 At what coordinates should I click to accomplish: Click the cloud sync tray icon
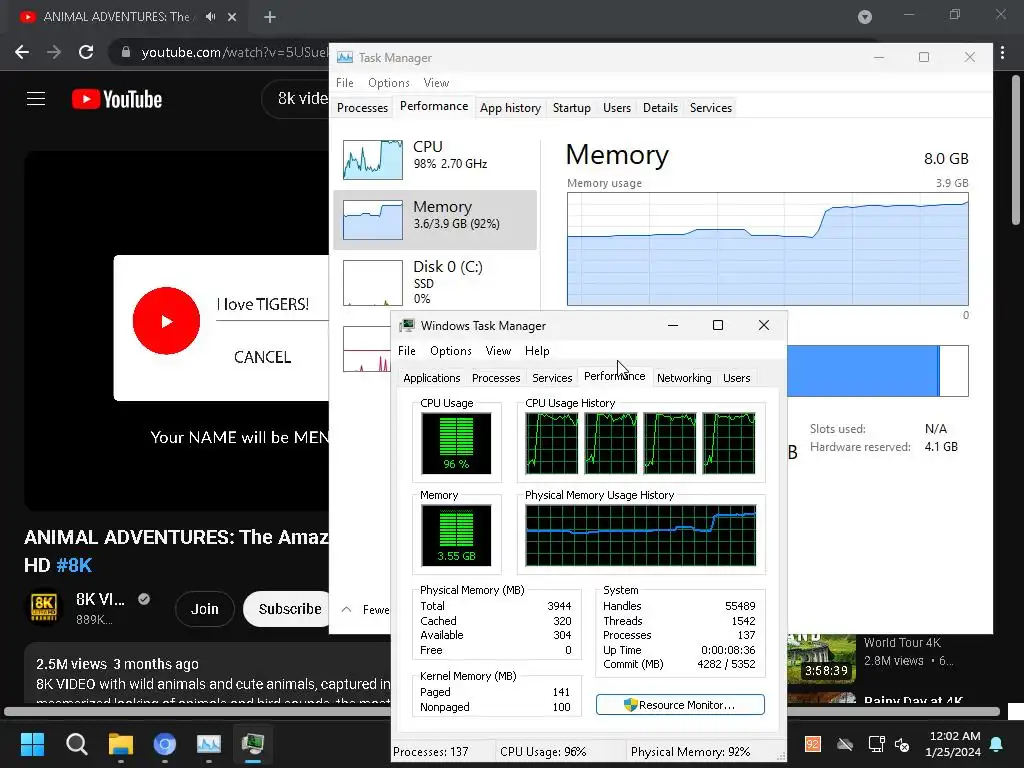click(845, 744)
